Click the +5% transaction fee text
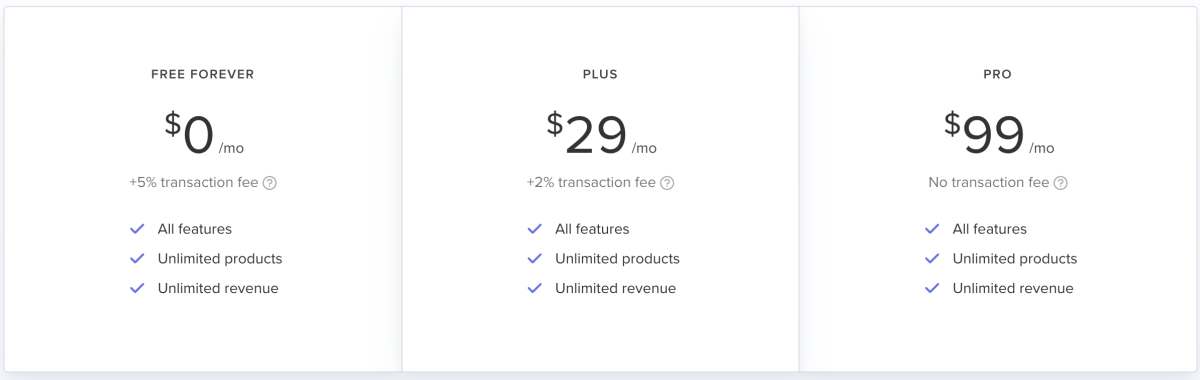 pos(193,183)
